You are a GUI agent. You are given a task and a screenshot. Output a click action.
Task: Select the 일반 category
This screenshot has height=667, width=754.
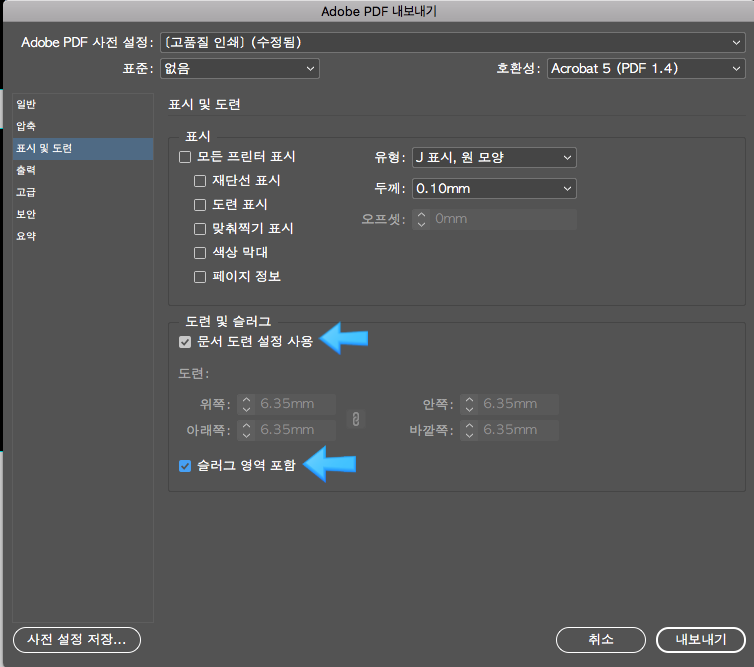coord(83,104)
